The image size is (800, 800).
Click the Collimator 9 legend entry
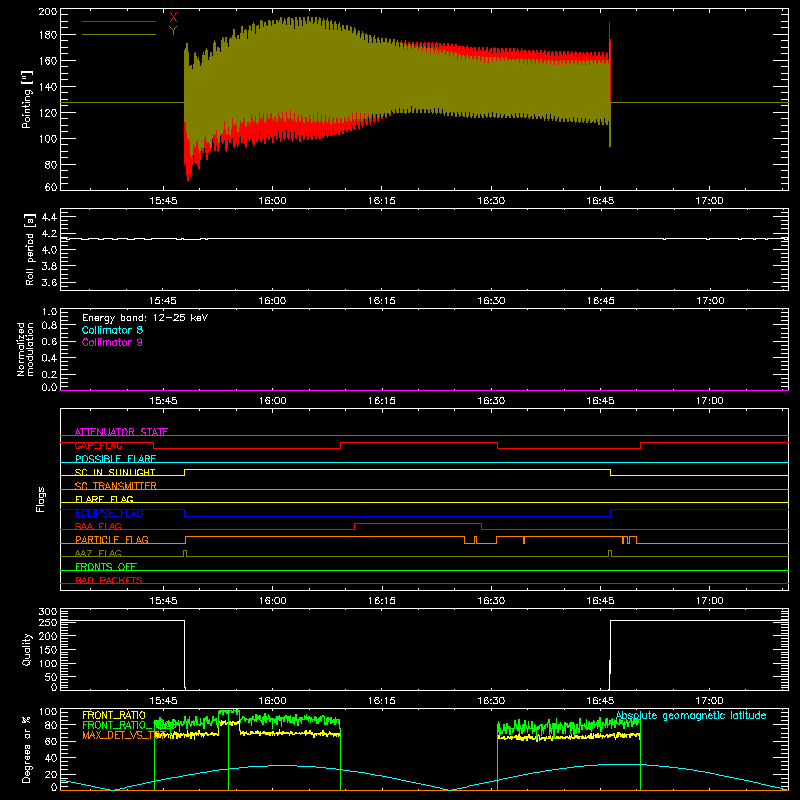[112, 342]
